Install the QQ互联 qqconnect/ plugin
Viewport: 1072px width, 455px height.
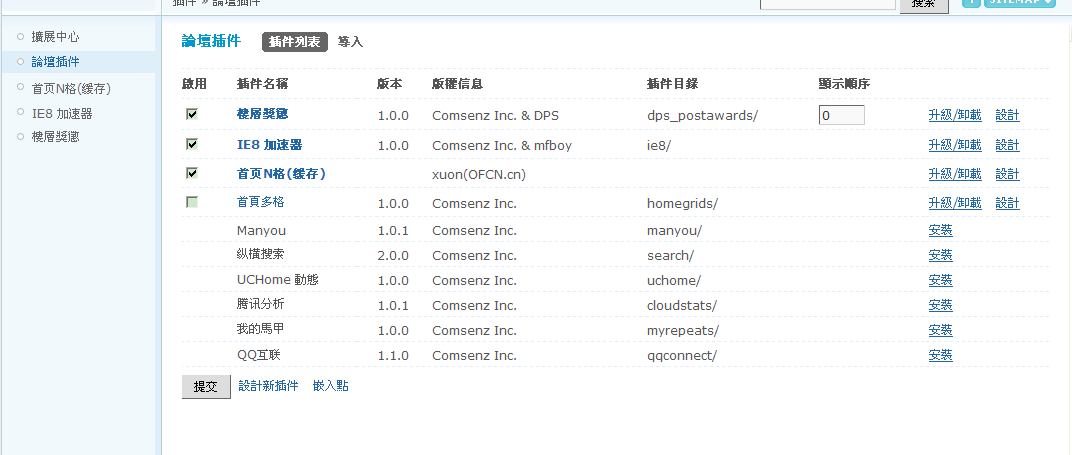[940, 355]
